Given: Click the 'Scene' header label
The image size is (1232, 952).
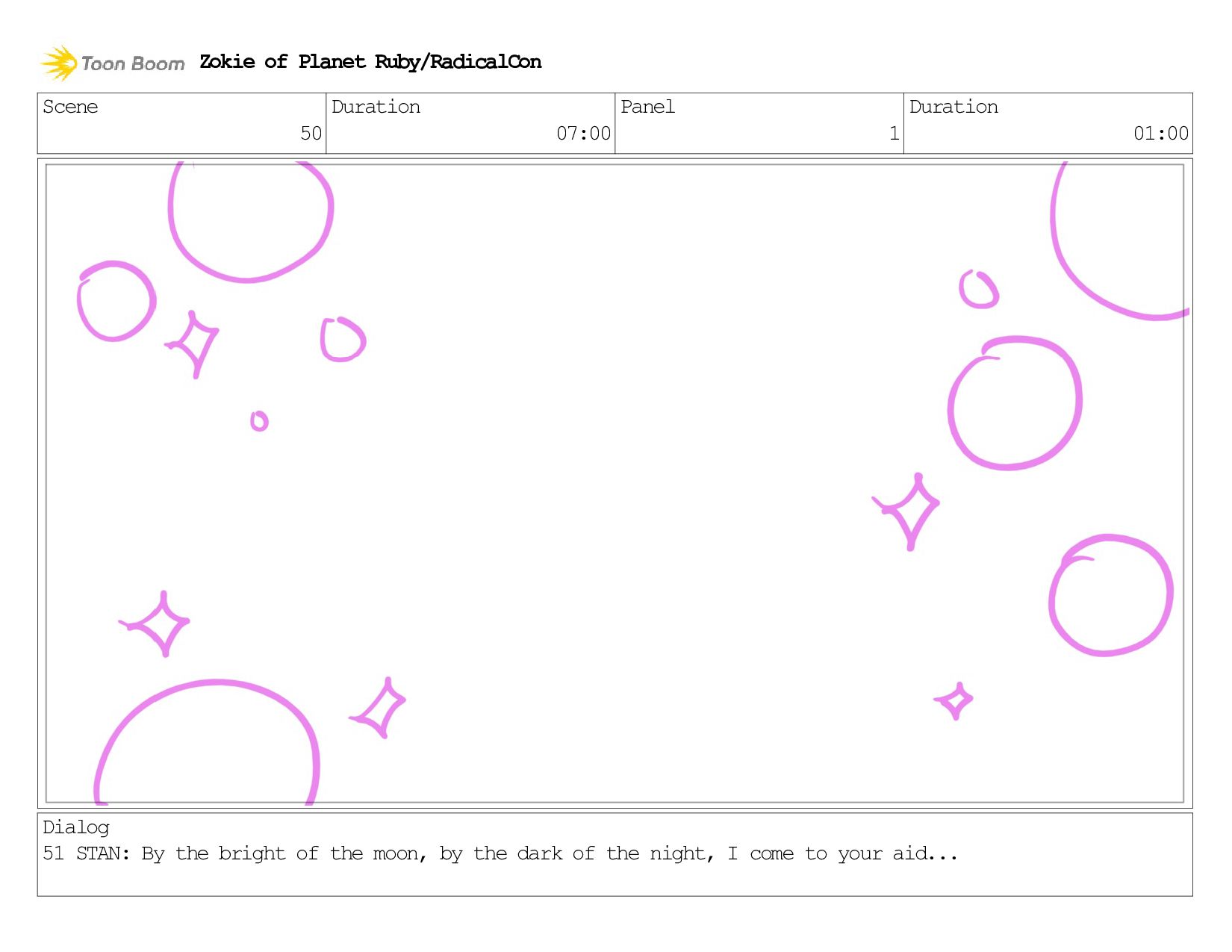Looking at the screenshot, I should tap(70, 107).
